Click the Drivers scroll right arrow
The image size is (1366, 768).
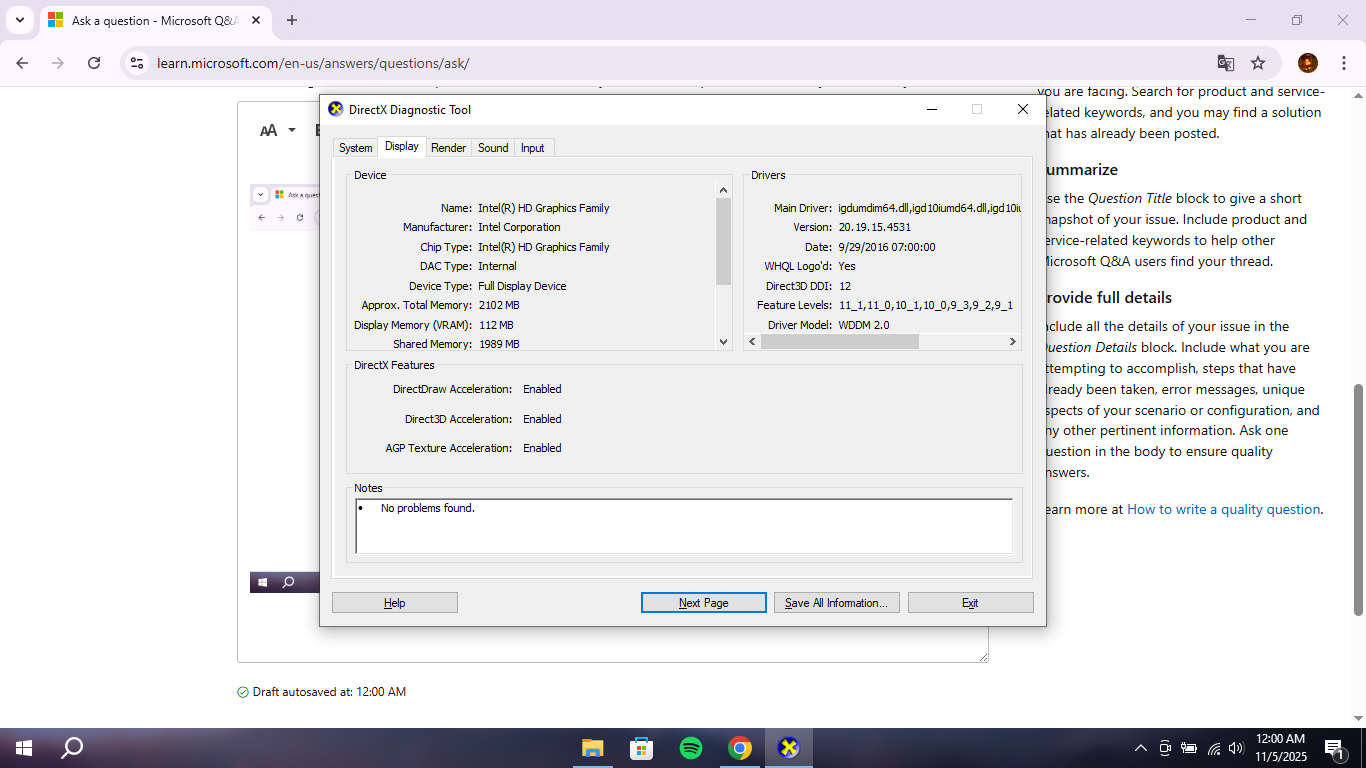point(1012,341)
